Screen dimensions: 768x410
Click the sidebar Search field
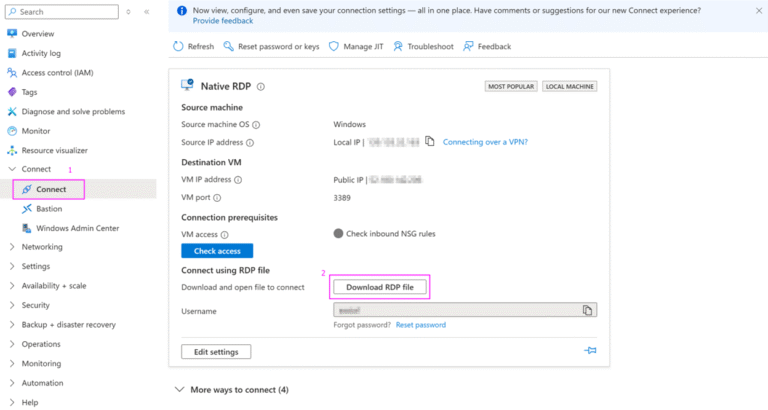coord(62,12)
